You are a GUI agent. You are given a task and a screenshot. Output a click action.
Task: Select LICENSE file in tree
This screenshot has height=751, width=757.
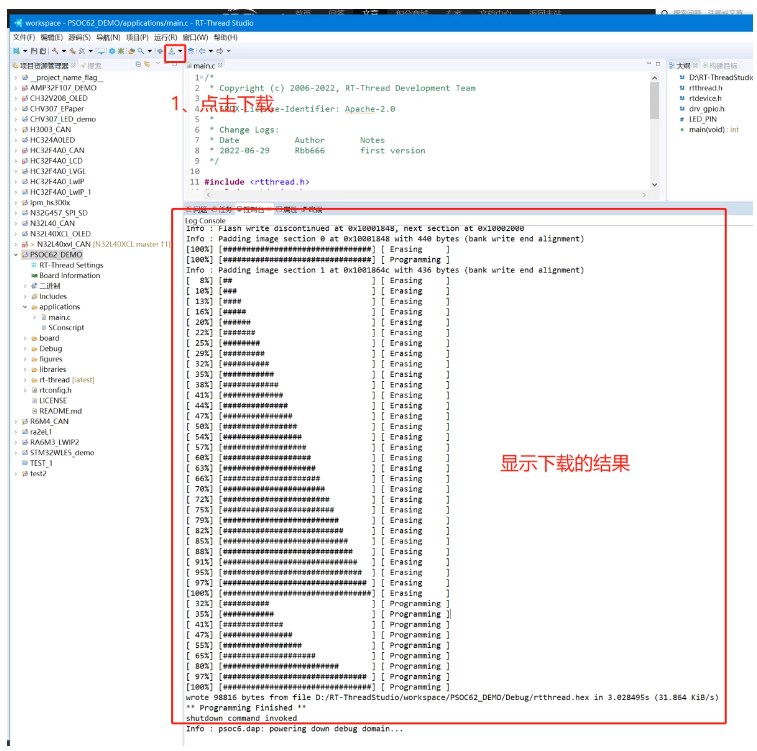pyautogui.click(x=53, y=401)
